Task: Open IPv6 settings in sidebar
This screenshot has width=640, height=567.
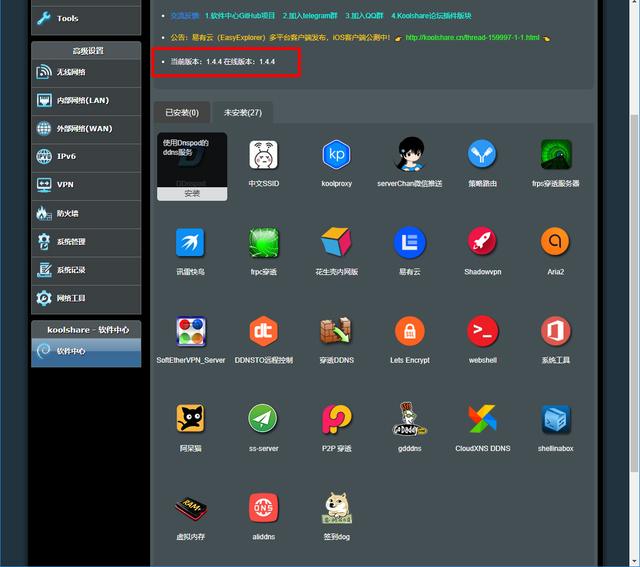Action: pos(86,157)
